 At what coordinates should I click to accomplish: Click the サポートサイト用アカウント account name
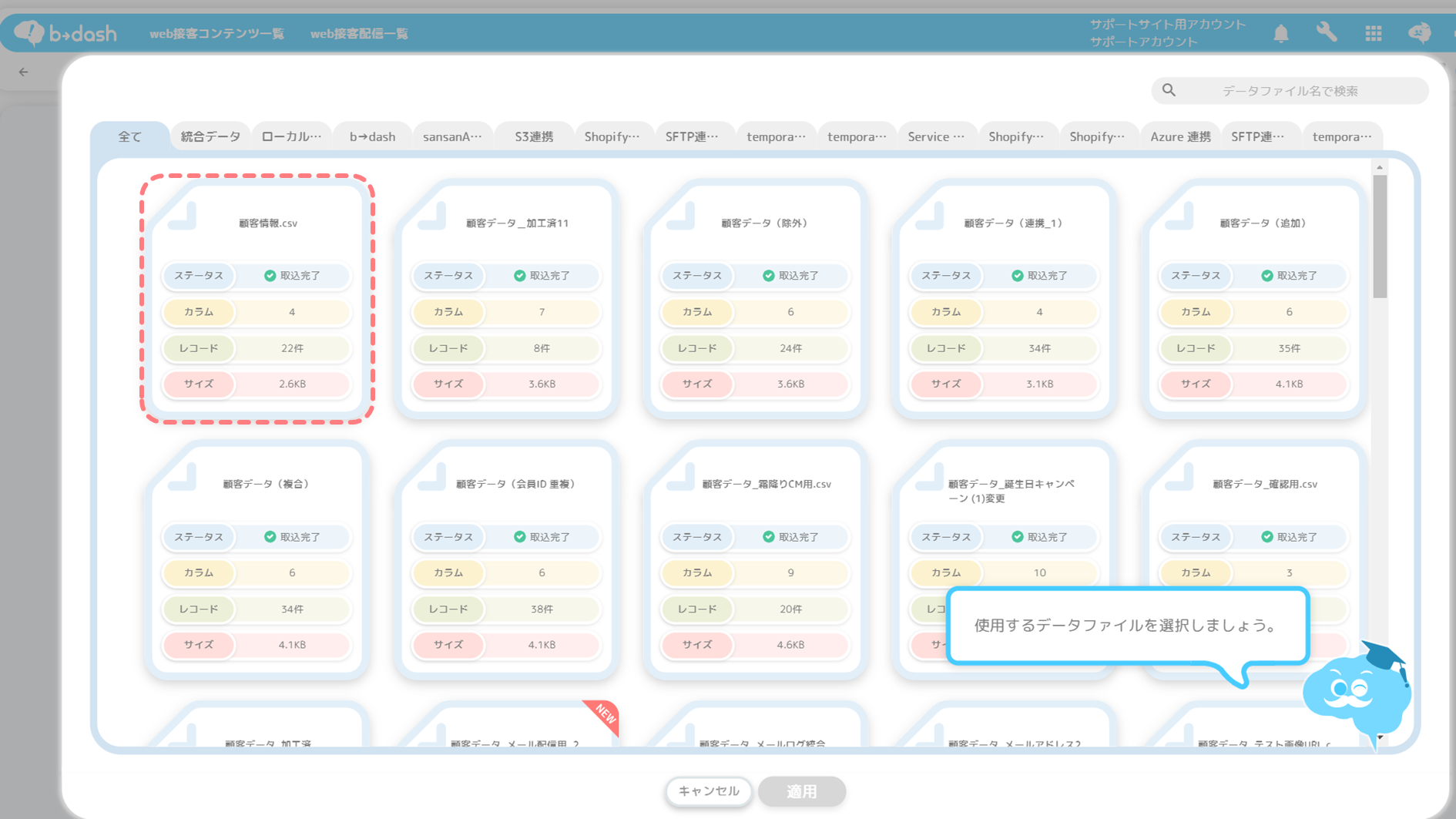coord(1167,25)
